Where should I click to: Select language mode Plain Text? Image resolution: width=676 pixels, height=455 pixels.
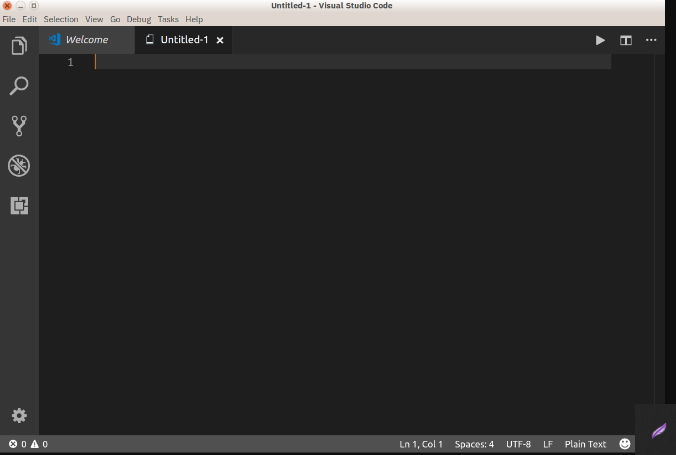(x=585, y=444)
